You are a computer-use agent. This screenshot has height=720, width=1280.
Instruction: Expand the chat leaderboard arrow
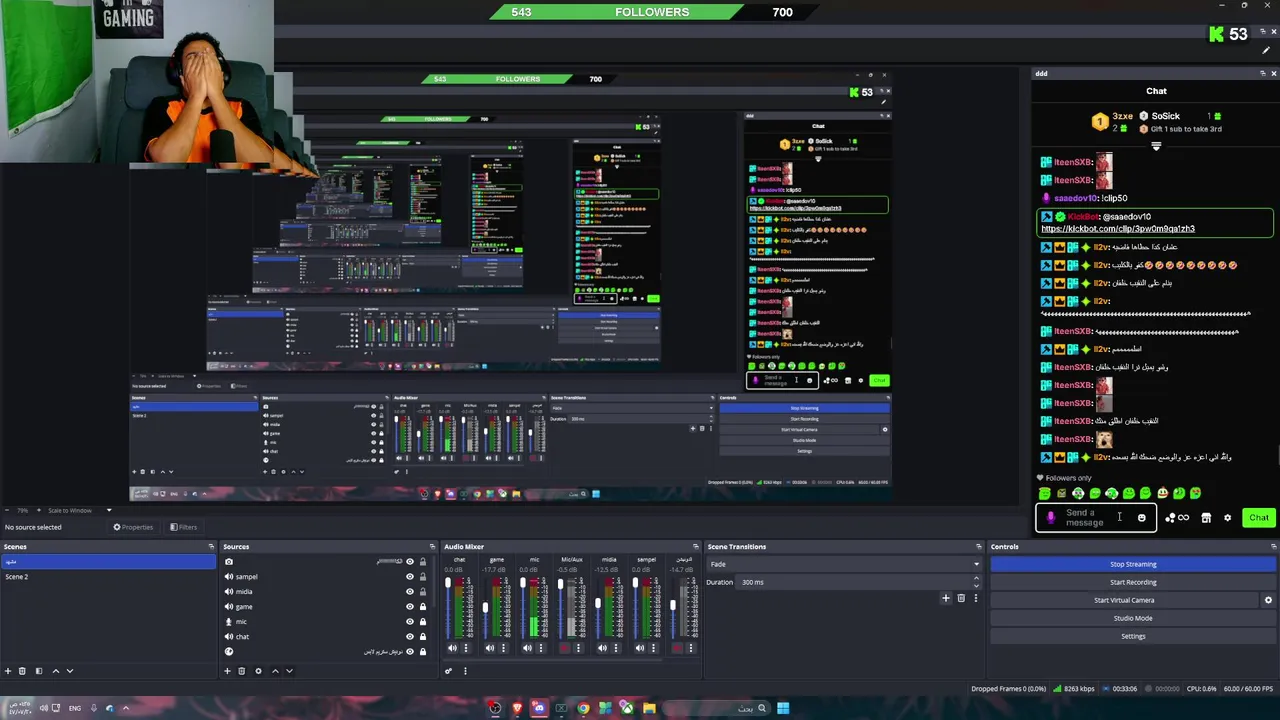pyautogui.click(x=1156, y=147)
